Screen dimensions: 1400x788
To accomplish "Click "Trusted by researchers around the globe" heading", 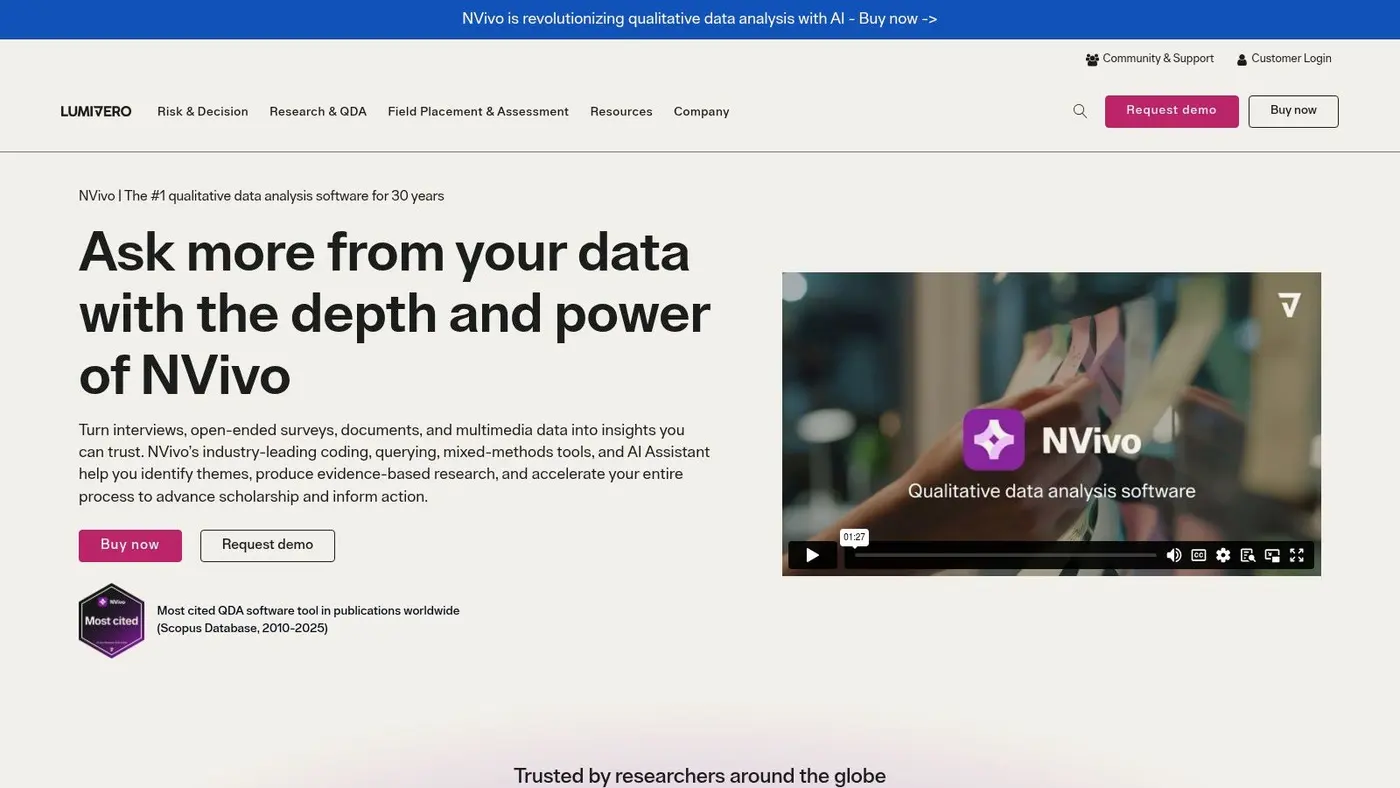I will pyautogui.click(x=700, y=776).
